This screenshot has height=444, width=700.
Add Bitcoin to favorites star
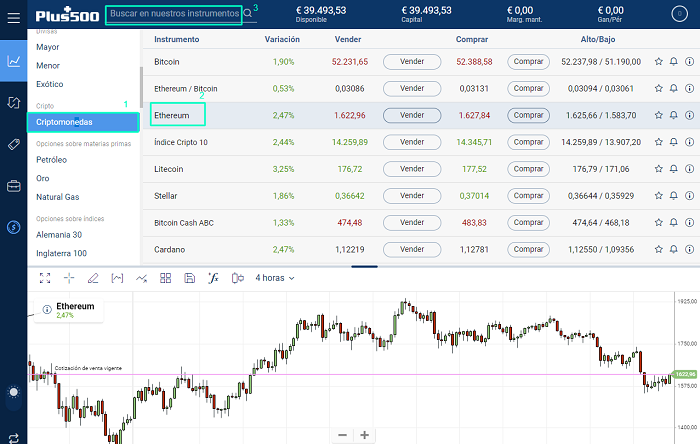658,62
